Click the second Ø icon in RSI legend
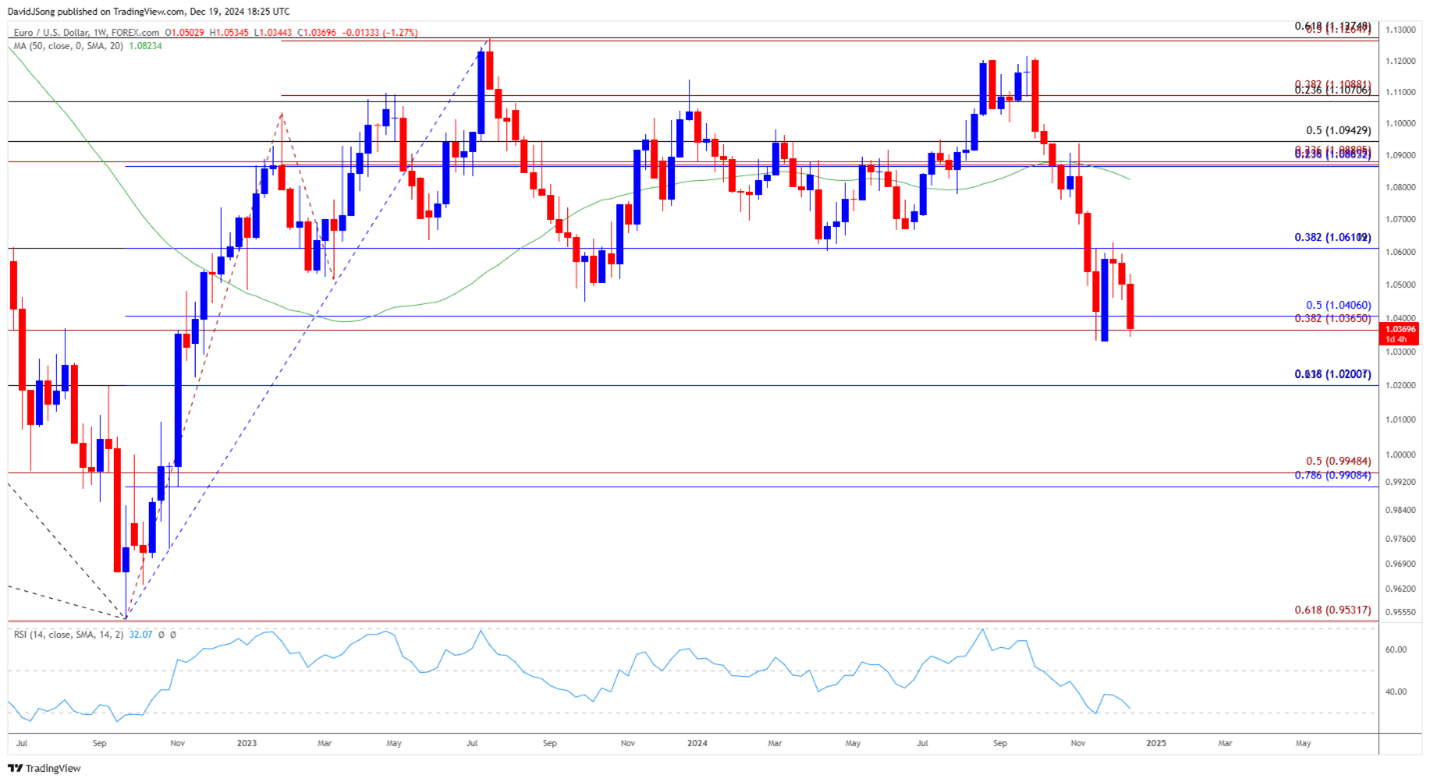The image size is (1430, 782). point(173,634)
